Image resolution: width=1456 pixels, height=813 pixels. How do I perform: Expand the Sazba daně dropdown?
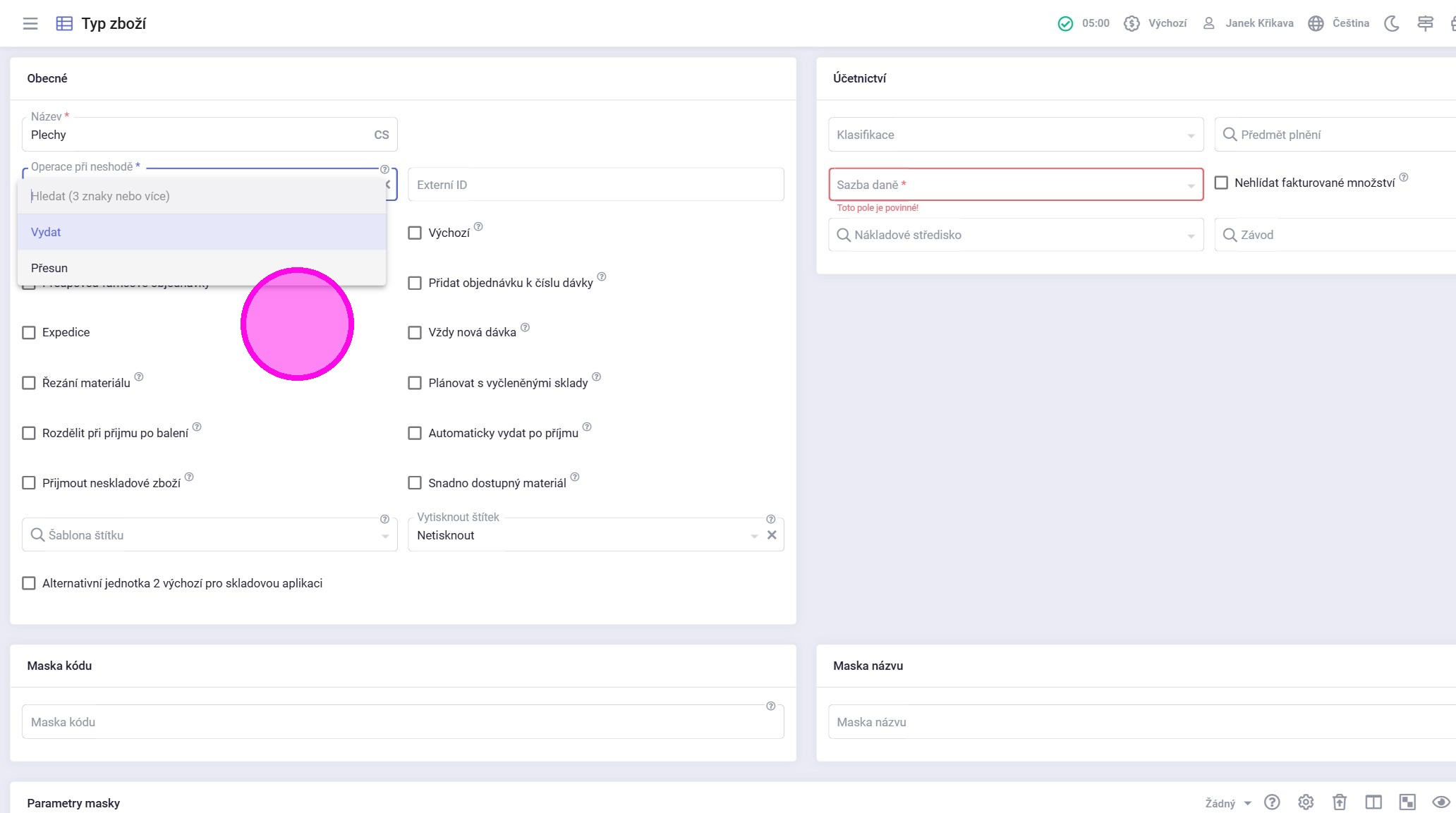[1016, 185]
